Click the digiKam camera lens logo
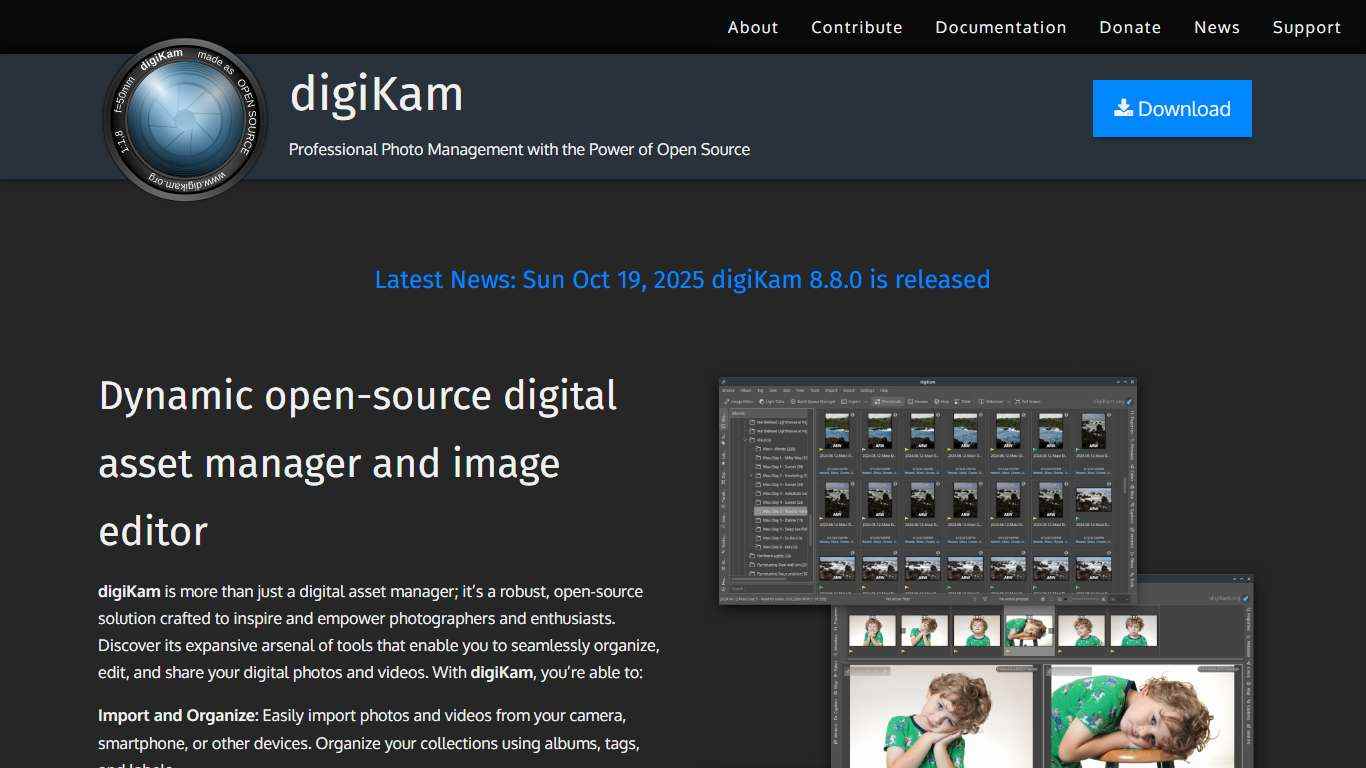Screen dimensions: 1366x768 [x=185, y=118]
